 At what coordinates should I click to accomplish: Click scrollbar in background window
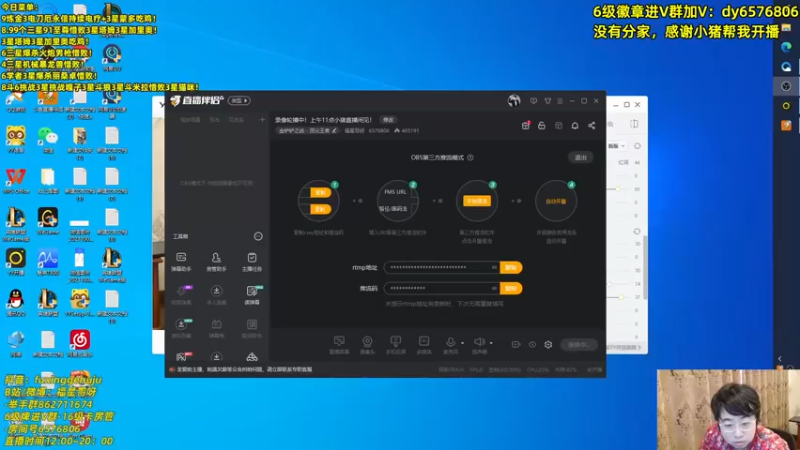click(645, 266)
